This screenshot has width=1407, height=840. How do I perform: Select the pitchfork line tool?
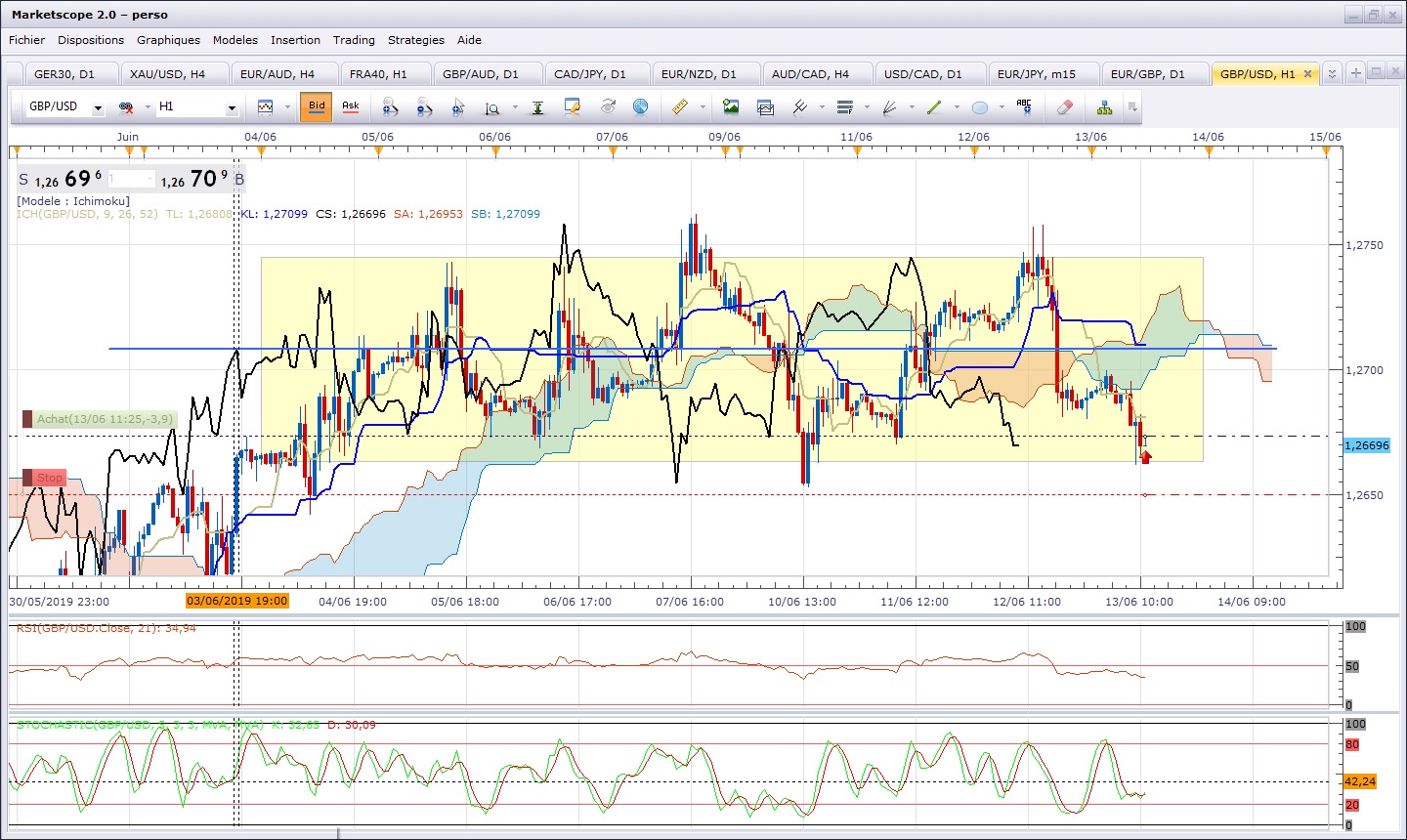pyautogui.click(x=800, y=106)
